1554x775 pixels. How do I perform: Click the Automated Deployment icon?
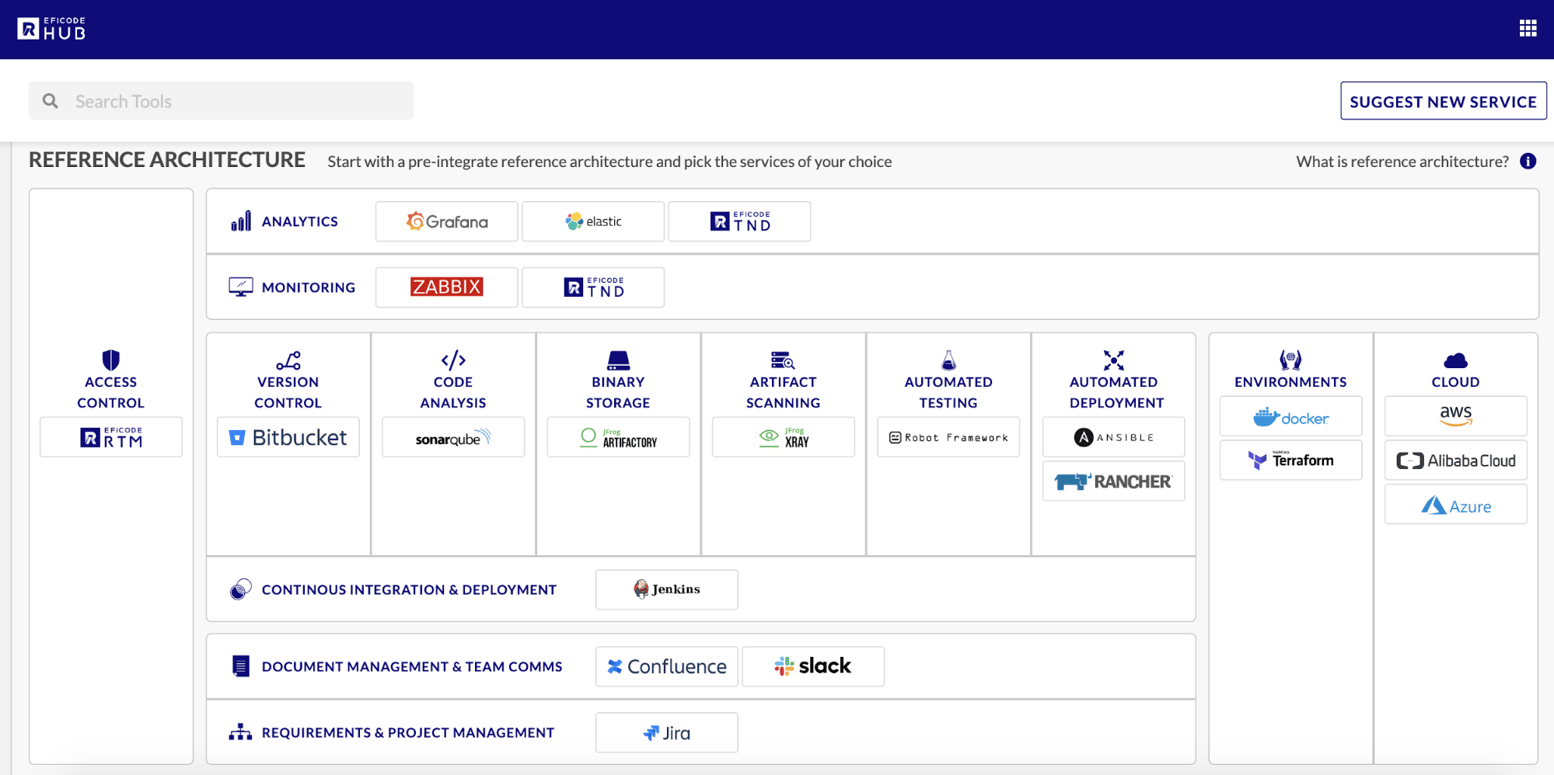(1113, 361)
